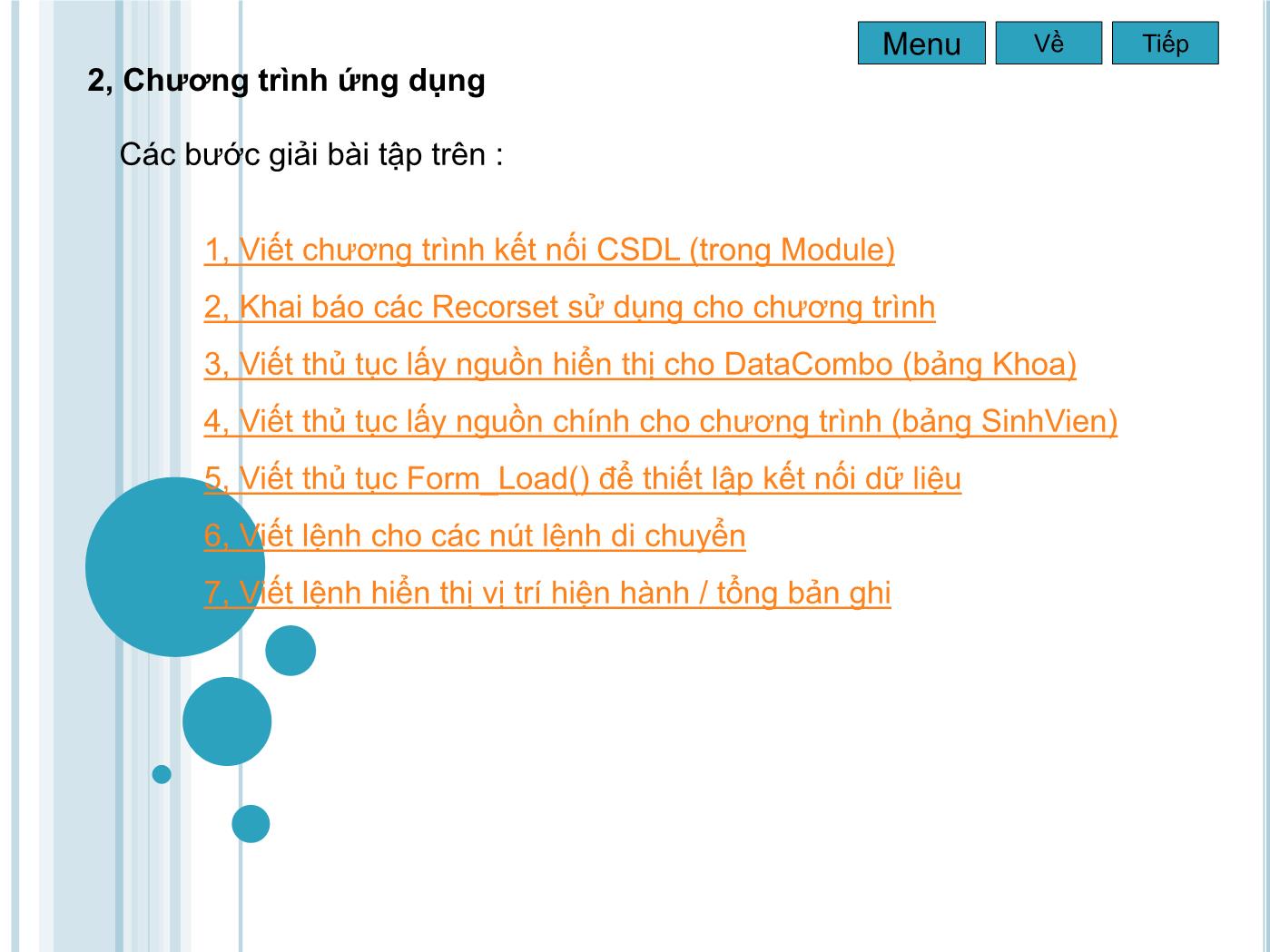Advance with the Tiếp button
1270x952 pixels.
click(1166, 44)
